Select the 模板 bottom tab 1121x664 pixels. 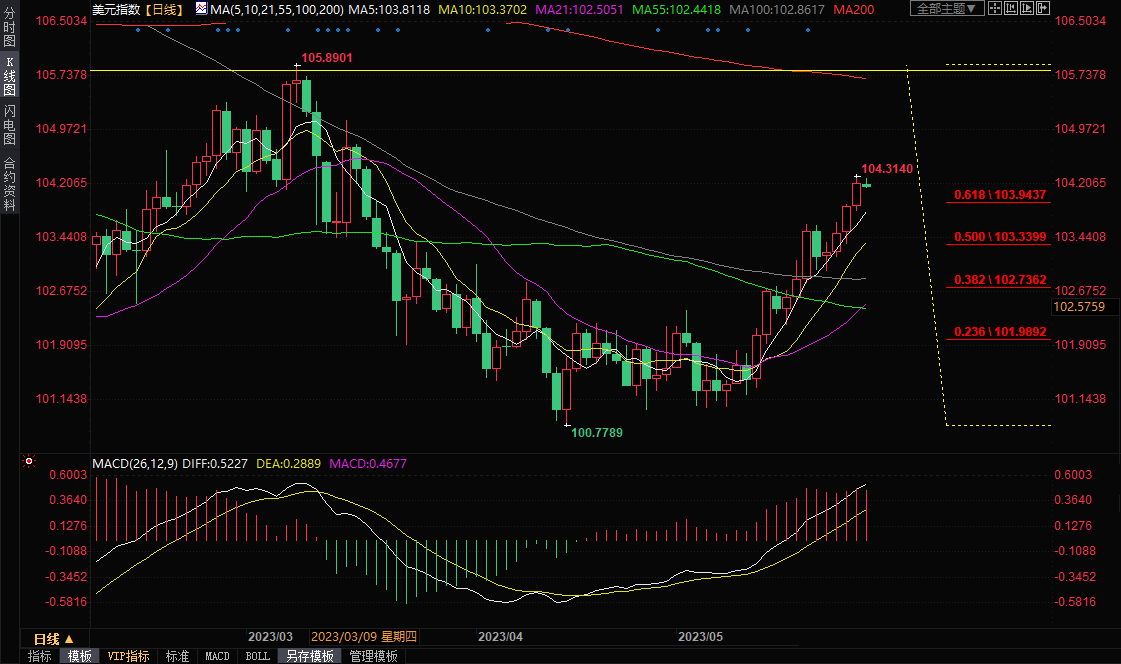coord(79,656)
